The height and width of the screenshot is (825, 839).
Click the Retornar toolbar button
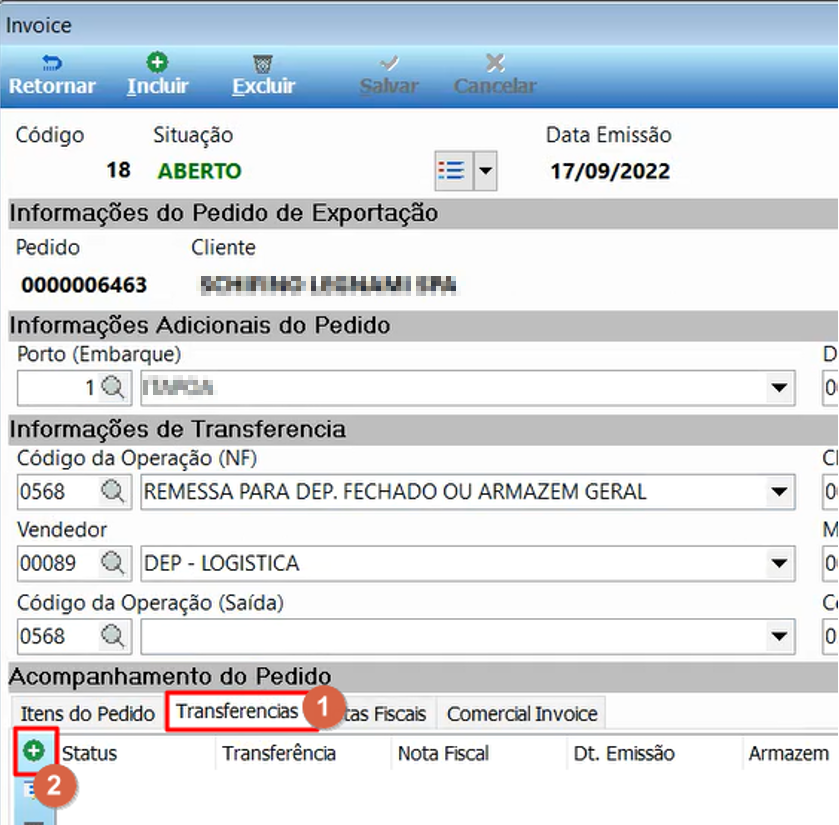pyautogui.click(x=52, y=75)
